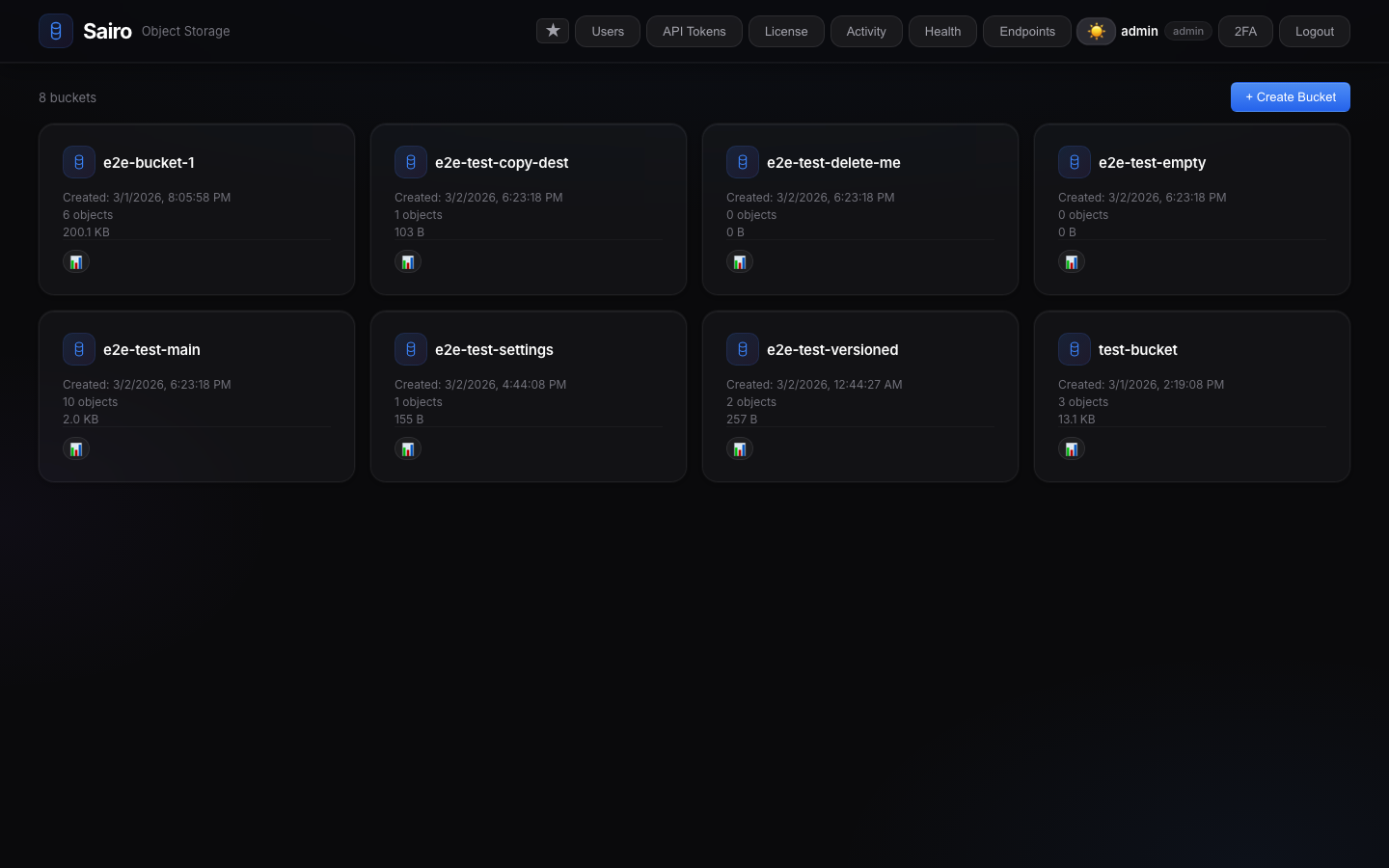Image resolution: width=1389 pixels, height=868 pixels.
Task: Click the bucket icon beside e2e-test-delete-me
Action: tap(743, 162)
